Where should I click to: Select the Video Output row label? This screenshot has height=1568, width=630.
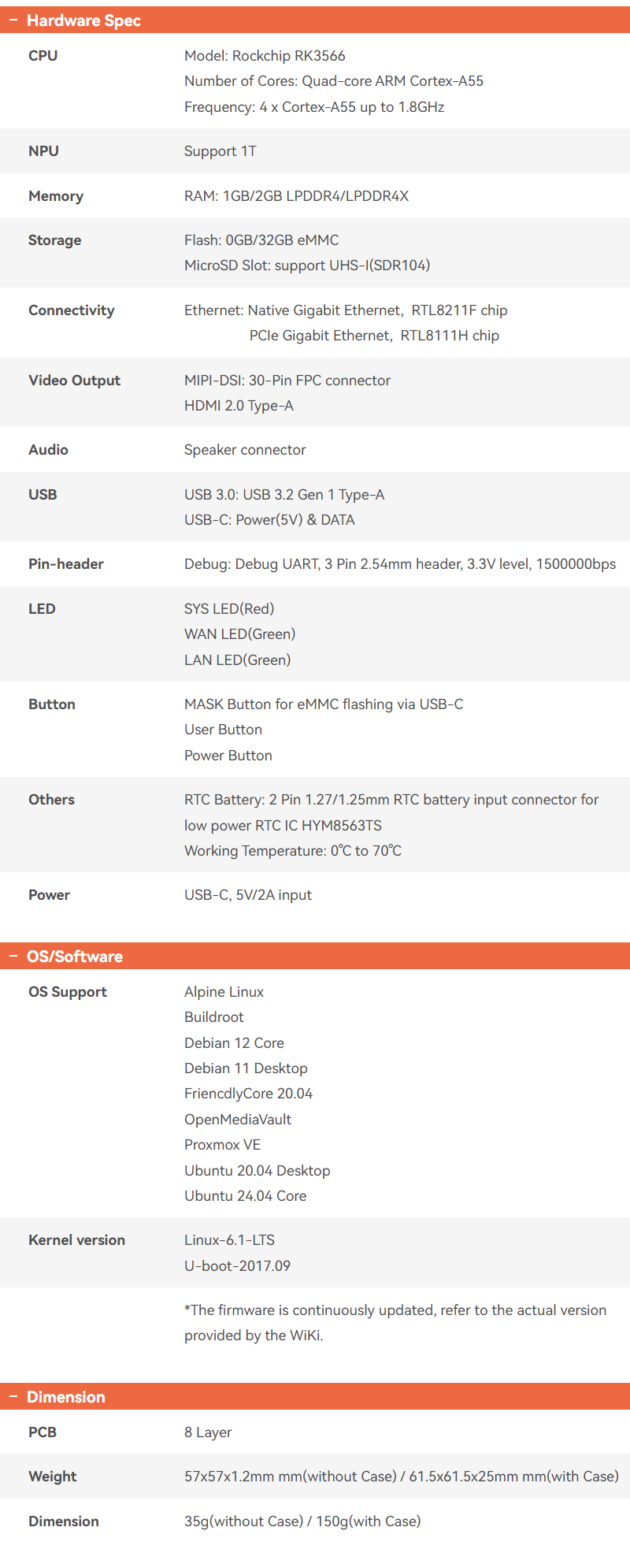point(75,381)
